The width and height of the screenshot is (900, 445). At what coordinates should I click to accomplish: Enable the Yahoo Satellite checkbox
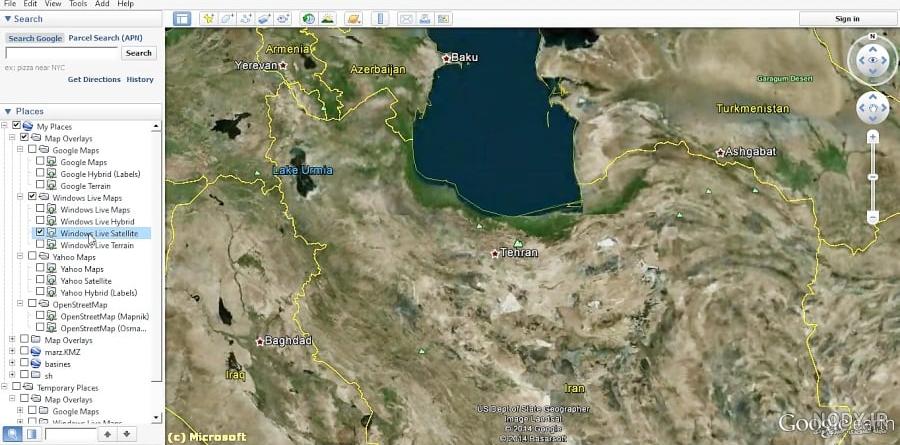[x=40, y=280]
